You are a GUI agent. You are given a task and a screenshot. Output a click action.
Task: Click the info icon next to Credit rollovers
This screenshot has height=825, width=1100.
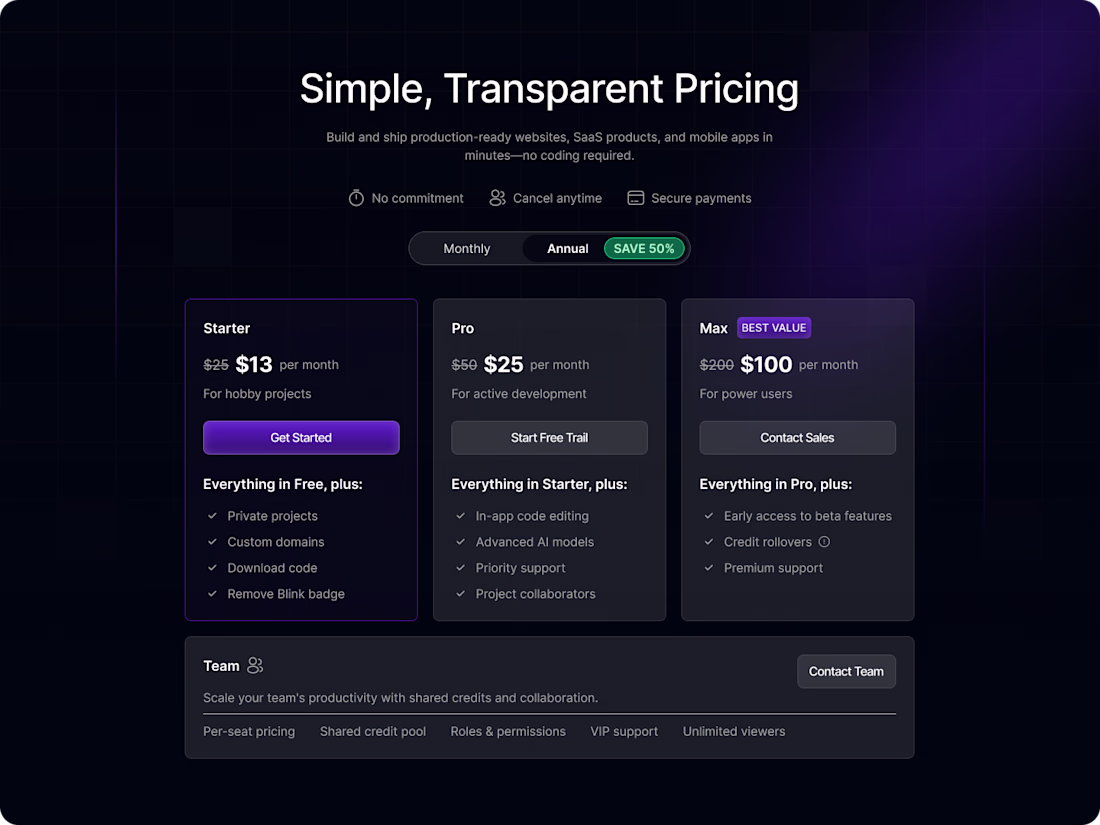(x=825, y=542)
